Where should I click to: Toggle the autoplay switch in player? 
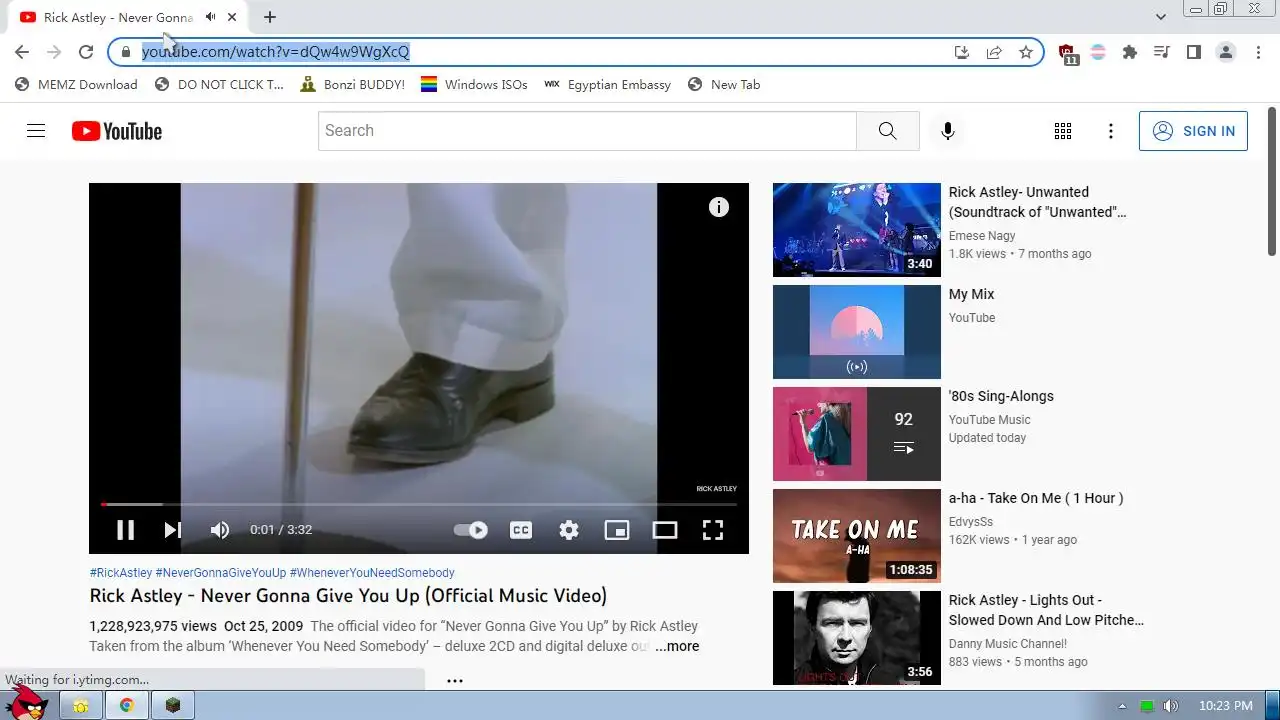[471, 530]
